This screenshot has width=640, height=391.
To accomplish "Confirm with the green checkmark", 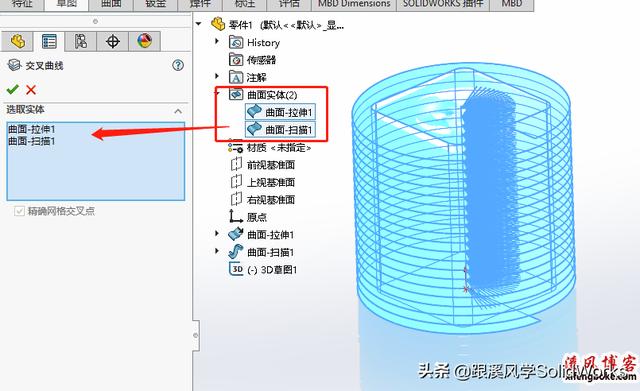I will [x=13, y=89].
